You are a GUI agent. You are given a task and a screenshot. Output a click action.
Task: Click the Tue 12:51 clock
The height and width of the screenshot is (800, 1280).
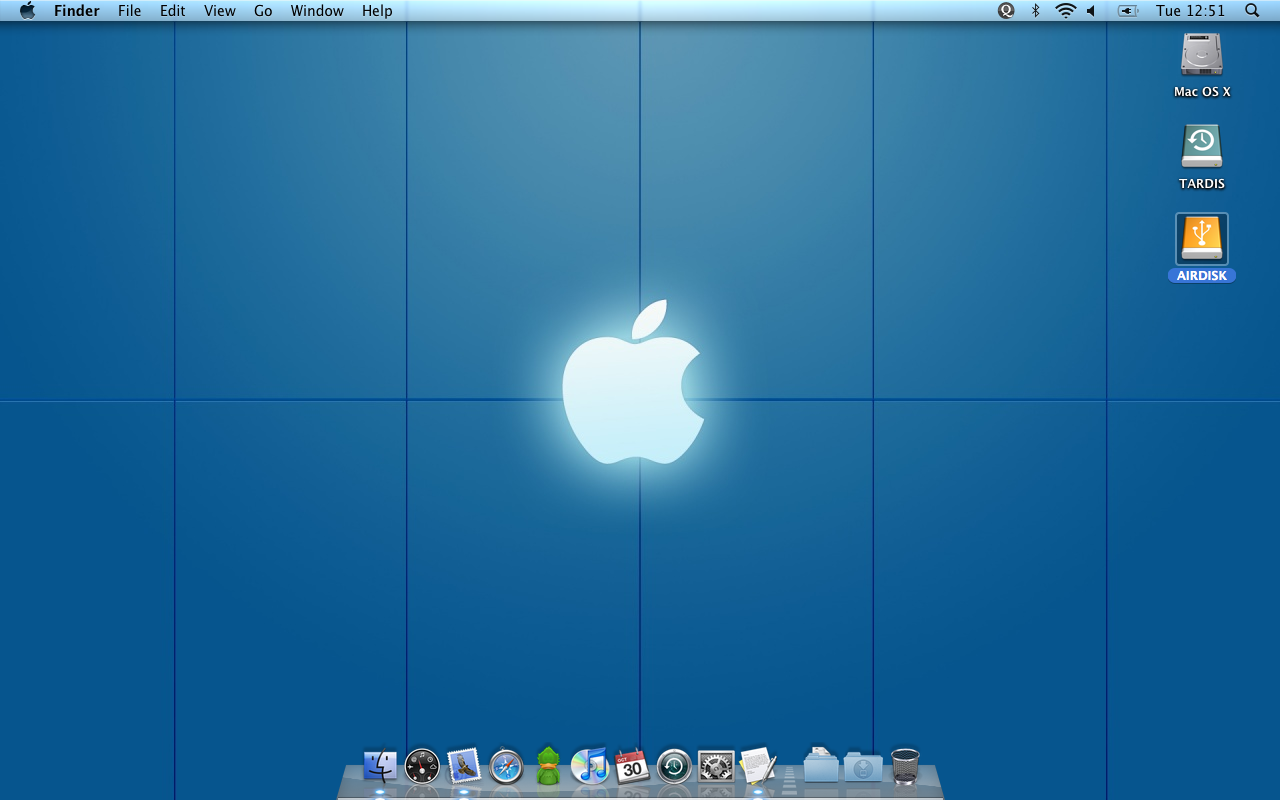pyautogui.click(x=1190, y=11)
